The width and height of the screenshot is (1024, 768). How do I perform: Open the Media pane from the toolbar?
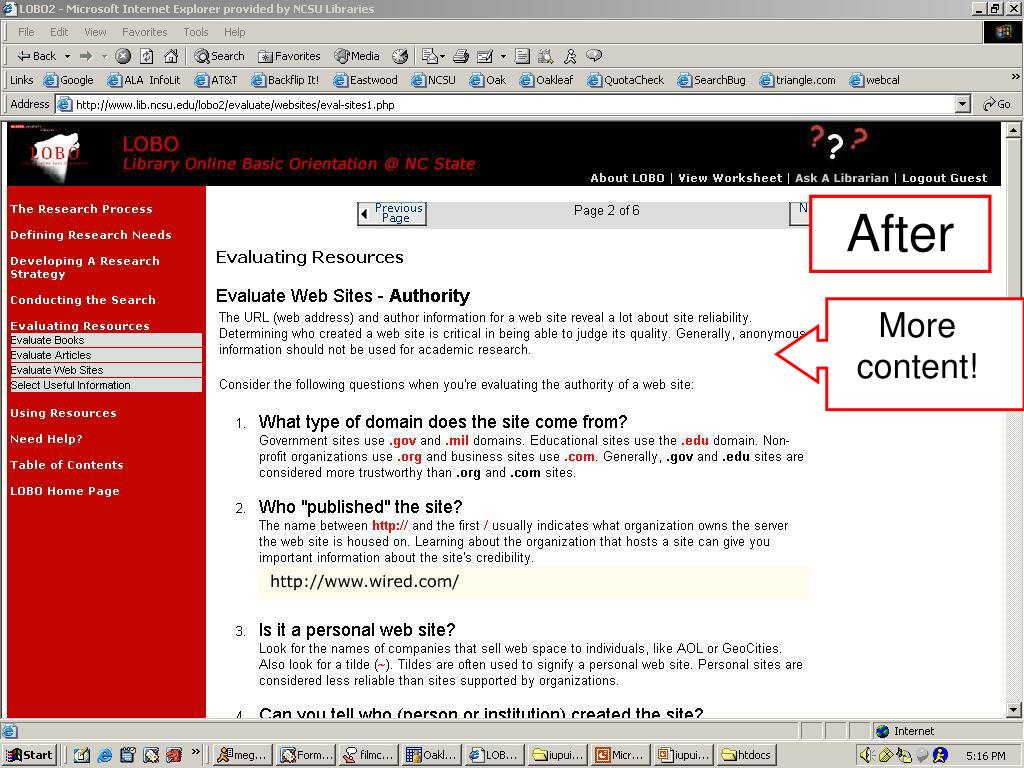pos(357,56)
